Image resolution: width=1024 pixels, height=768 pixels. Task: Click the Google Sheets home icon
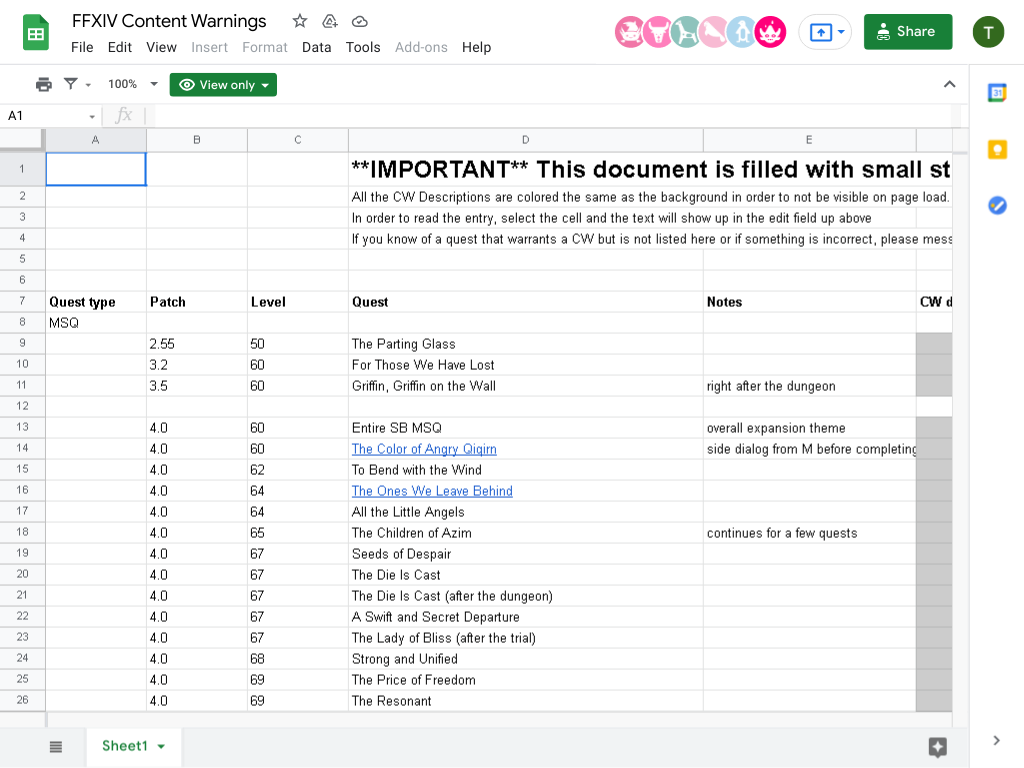pos(36,33)
